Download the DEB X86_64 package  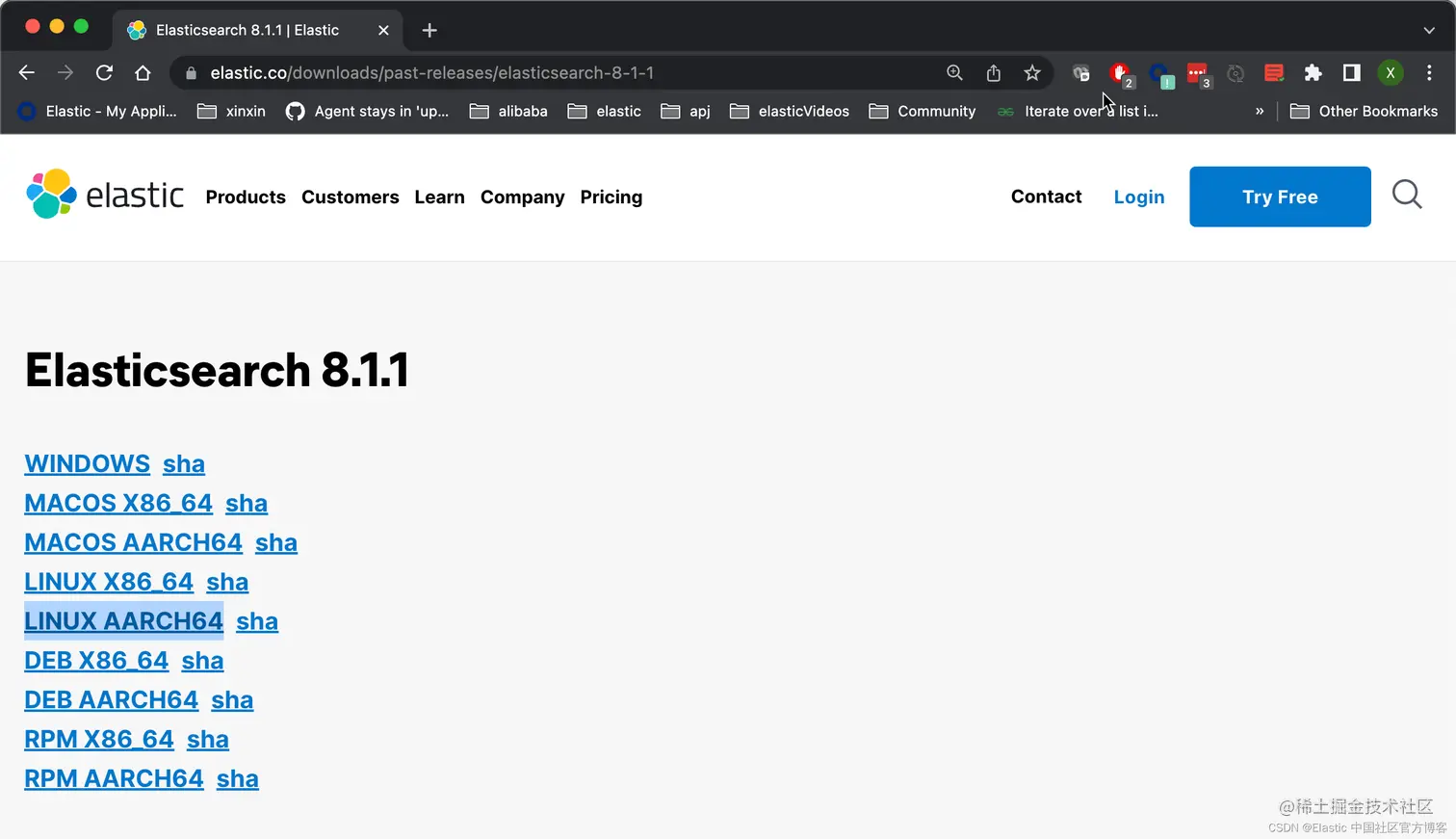96,661
